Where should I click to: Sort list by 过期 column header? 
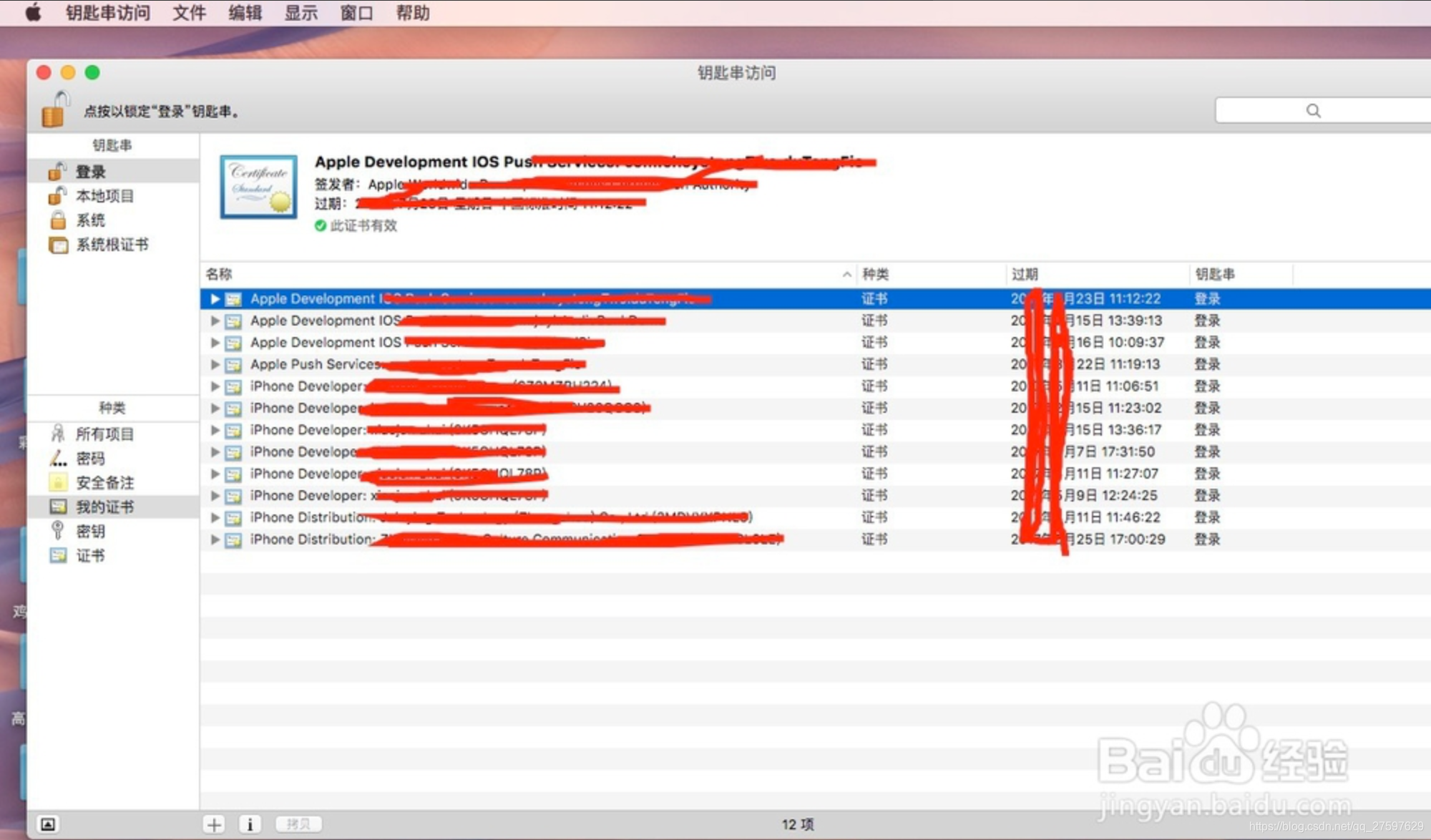point(1098,274)
